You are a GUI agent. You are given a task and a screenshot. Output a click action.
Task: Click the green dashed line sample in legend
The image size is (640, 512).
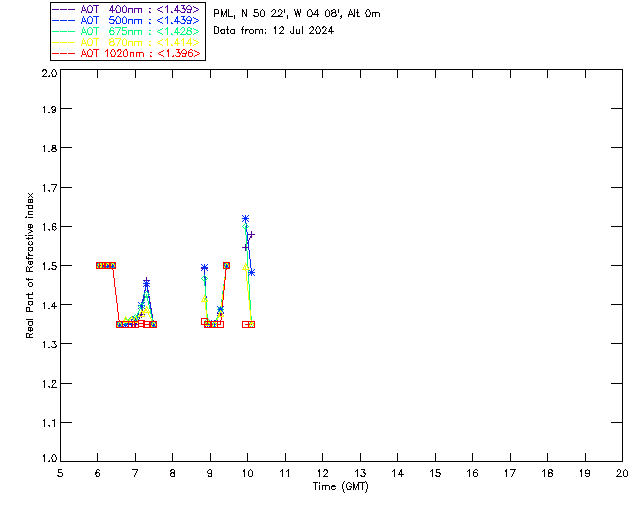click(64, 31)
